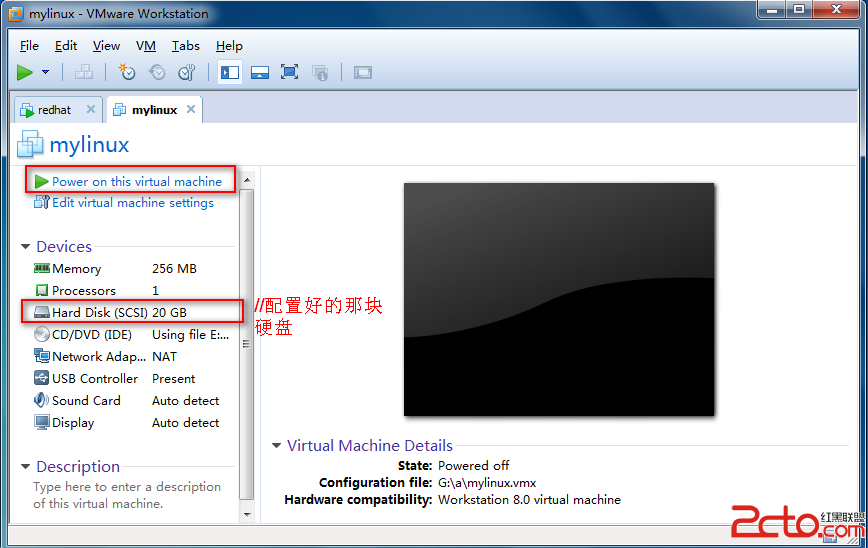Click the mylinux VM title icon
Screen dimensions: 868x548
coord(29,144)
